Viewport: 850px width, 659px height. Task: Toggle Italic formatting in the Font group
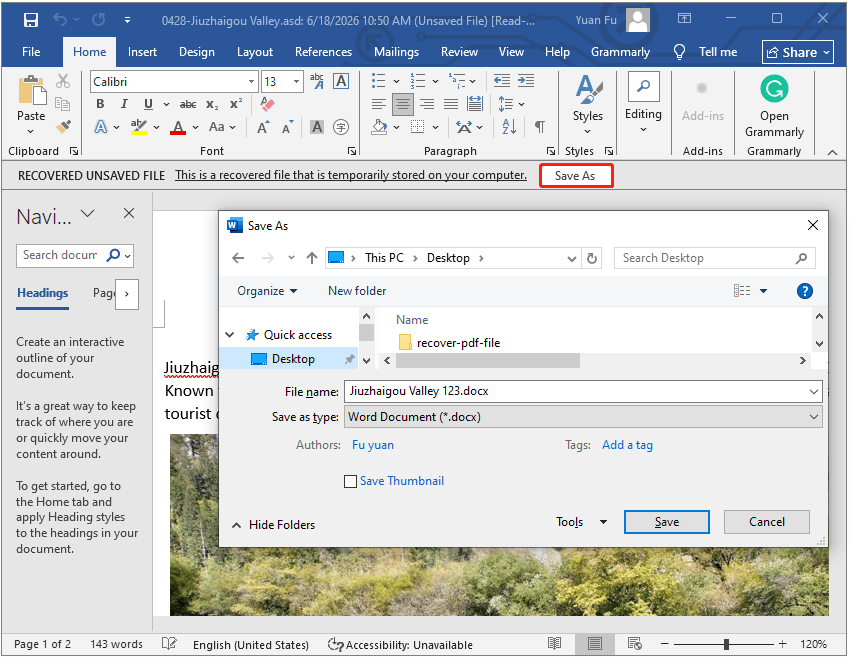point(124,104)
